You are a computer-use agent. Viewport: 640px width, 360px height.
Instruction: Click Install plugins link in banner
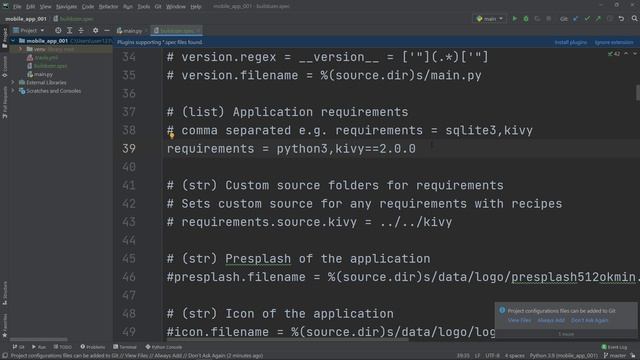(x=571, y=42)
